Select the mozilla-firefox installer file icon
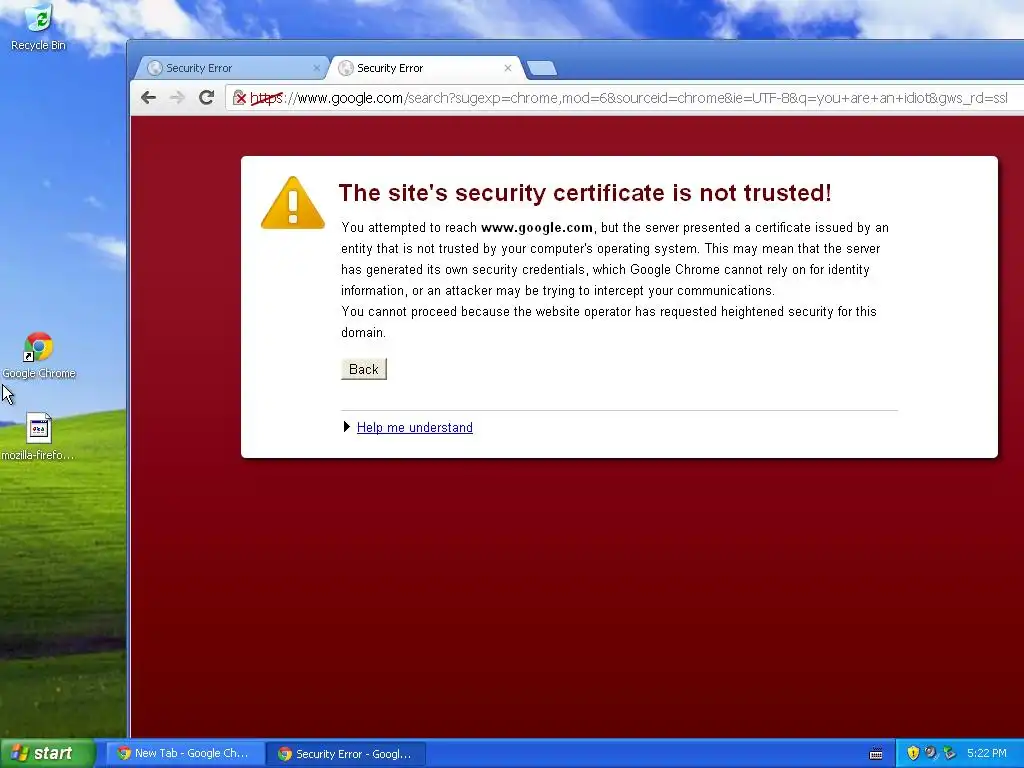 pyautogui.click(x=38, y=436)
